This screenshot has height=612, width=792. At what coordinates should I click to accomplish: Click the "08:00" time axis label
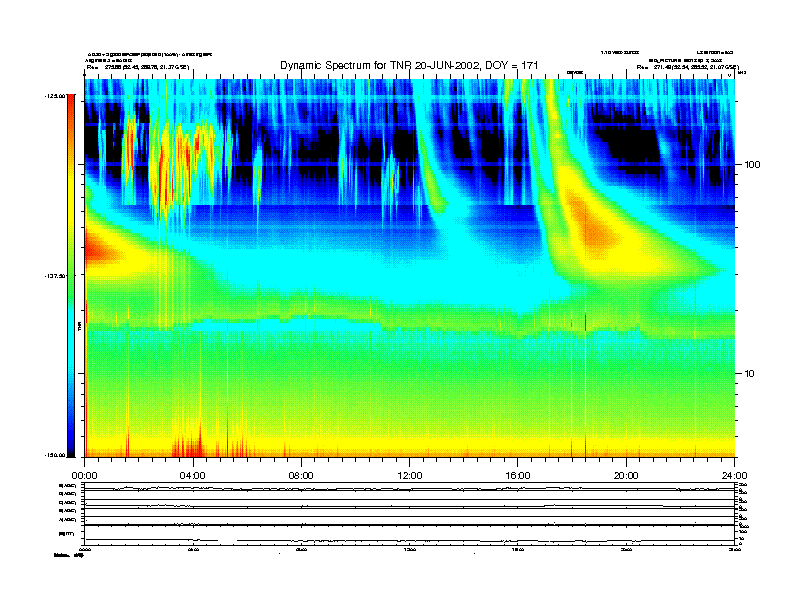pos(301,476)
